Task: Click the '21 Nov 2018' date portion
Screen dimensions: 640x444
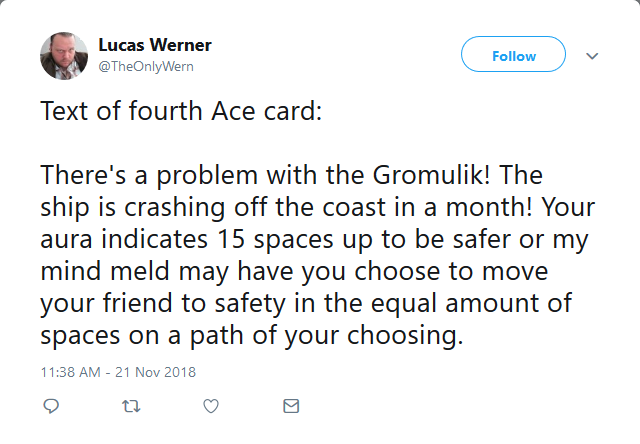Action: click(155, 372)
